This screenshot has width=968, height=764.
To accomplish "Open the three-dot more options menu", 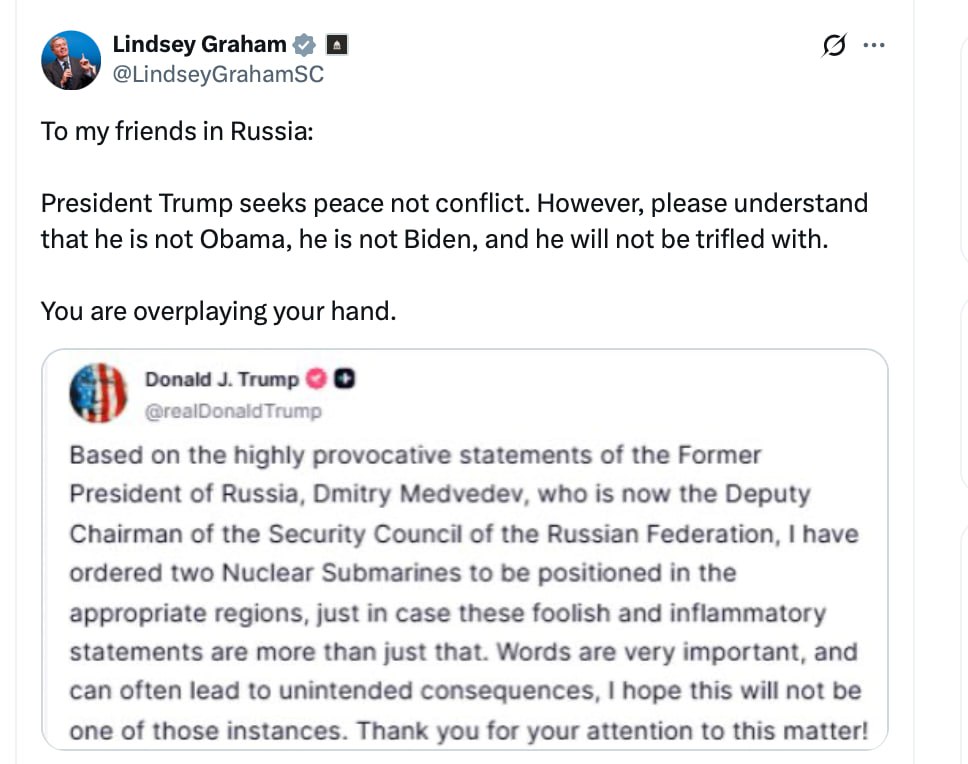I will [874, 46].
